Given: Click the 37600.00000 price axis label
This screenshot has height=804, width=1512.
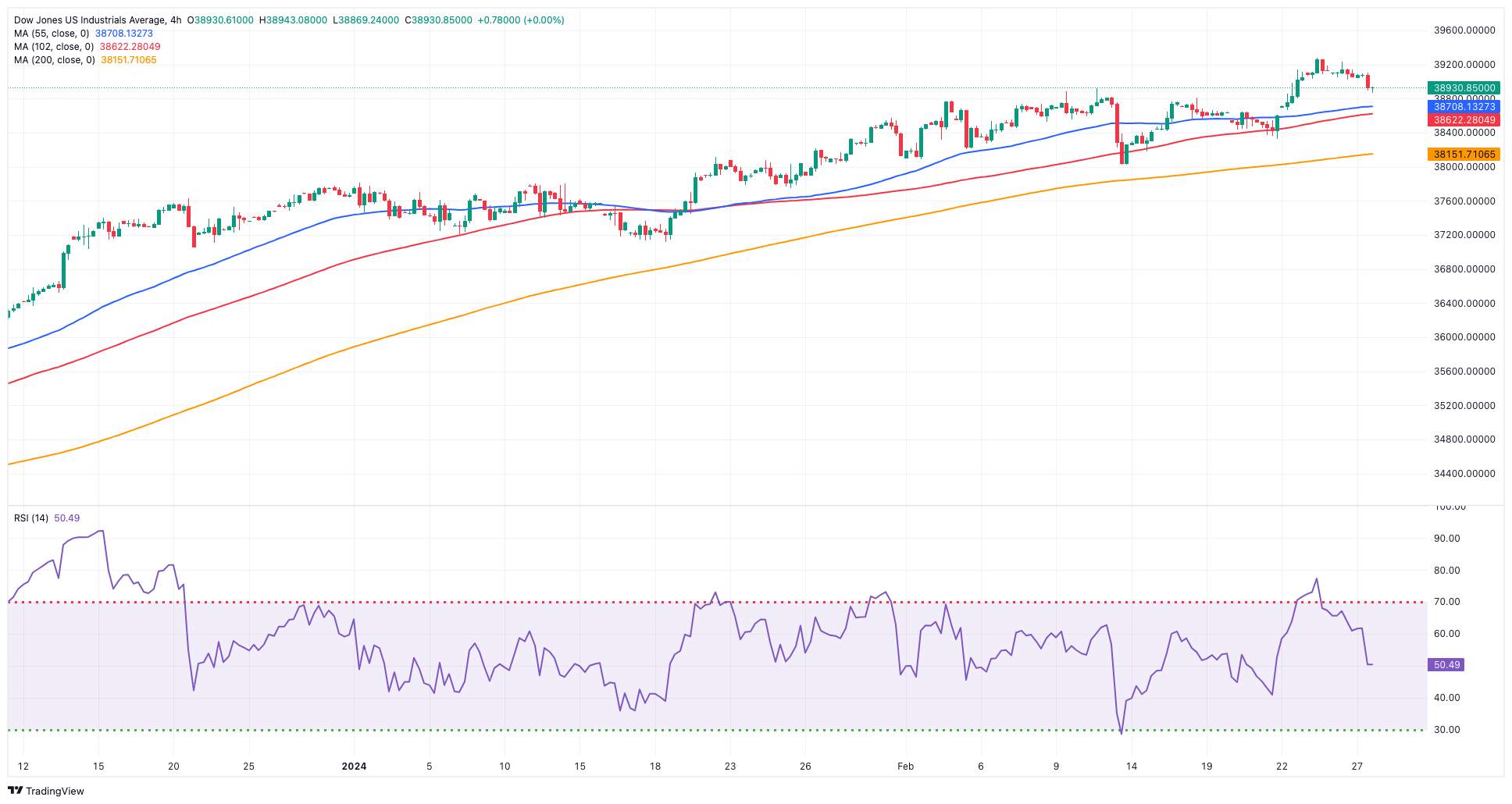Looking at the screenshot, I should 1464,201.
